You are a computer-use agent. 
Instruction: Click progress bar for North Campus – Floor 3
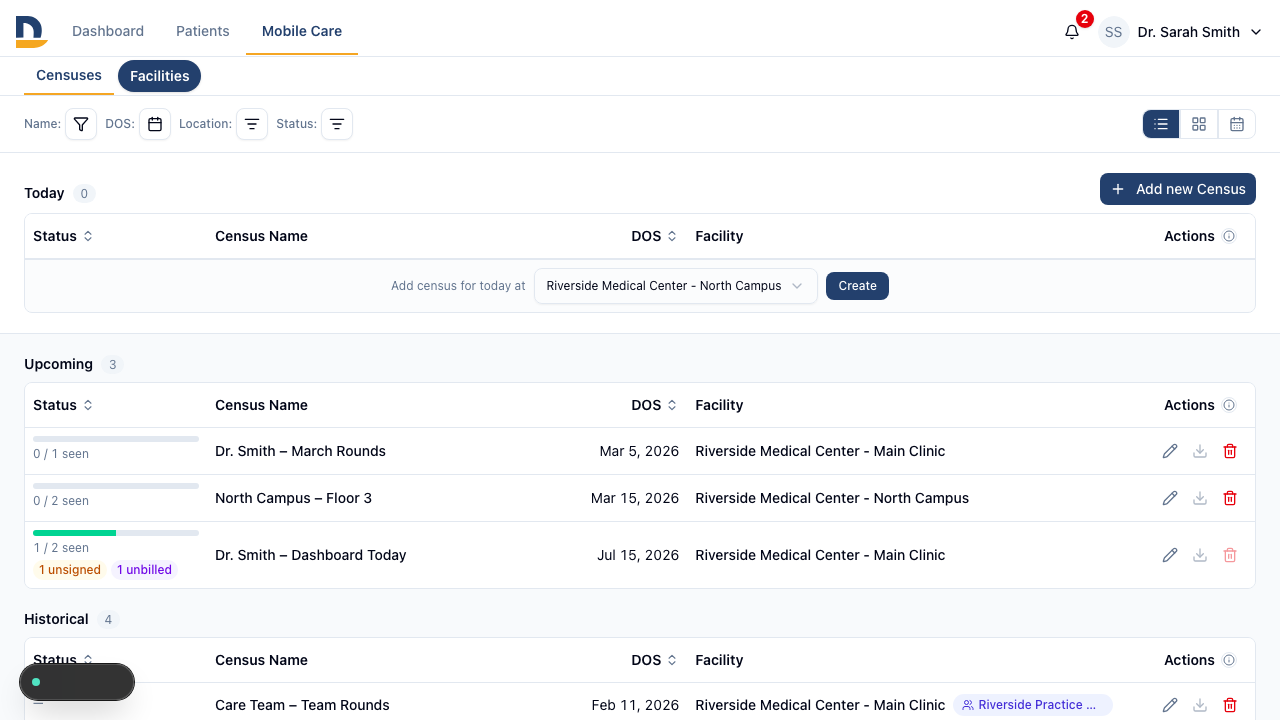point(116,486)
